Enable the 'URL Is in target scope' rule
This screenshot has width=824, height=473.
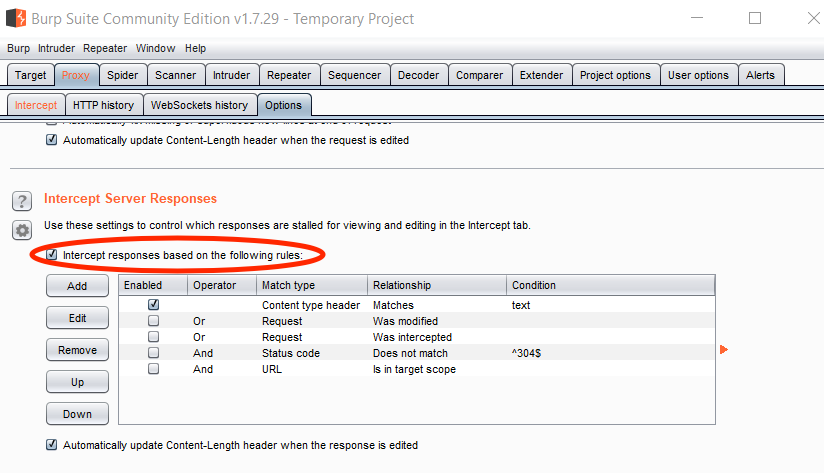pyautogui.click(x=154, y=369)
